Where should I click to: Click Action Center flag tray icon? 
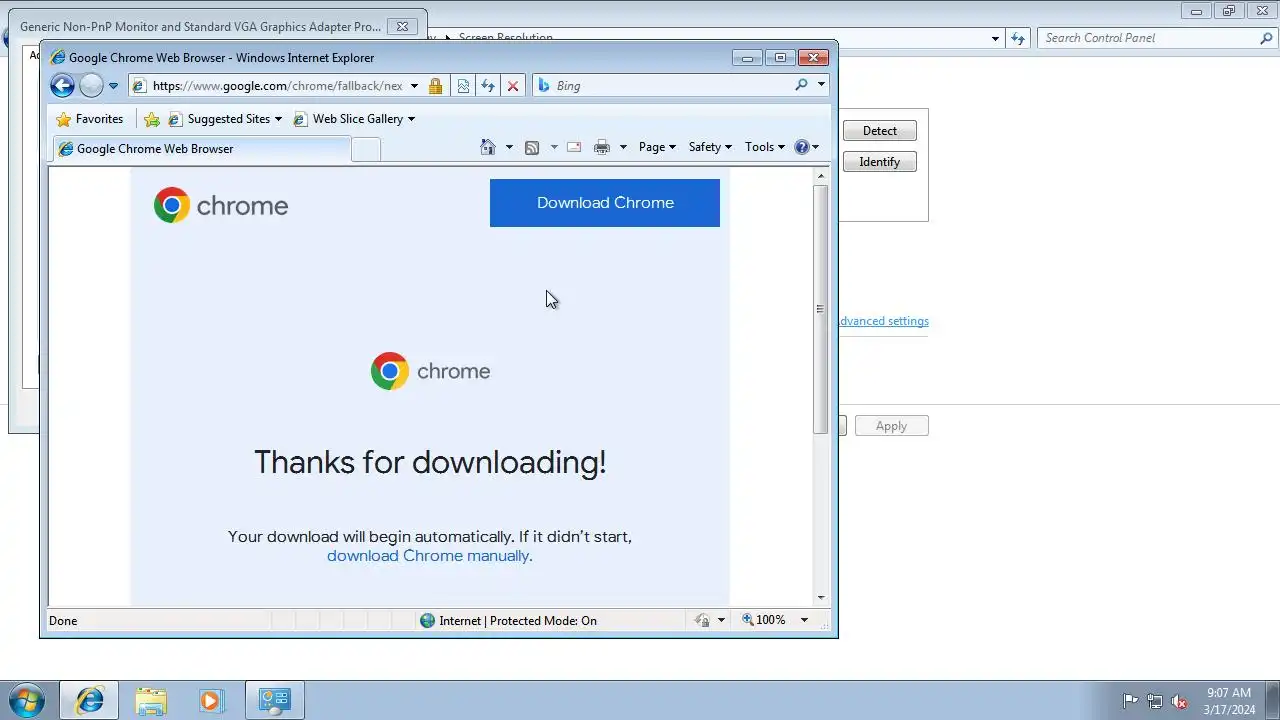1130,701
